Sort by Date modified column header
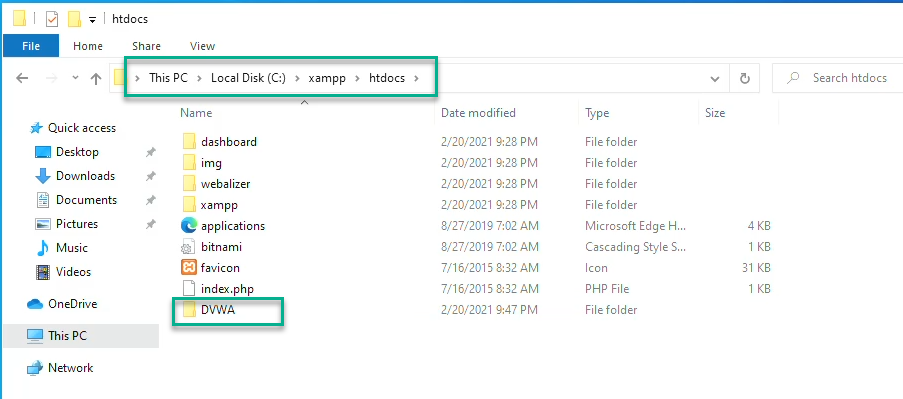The height and width of the screenshot is (399, 903). coord(478,113)
